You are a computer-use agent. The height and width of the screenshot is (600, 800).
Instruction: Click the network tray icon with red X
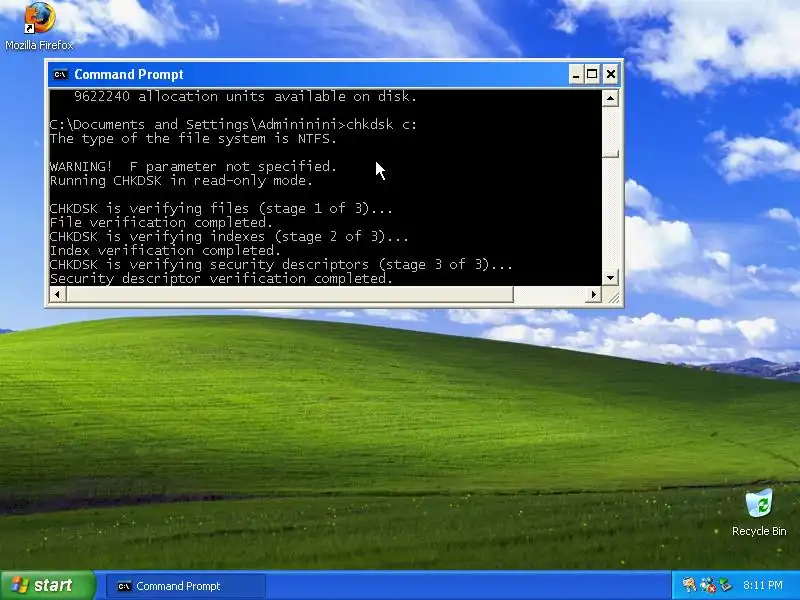tap(708, 585)
